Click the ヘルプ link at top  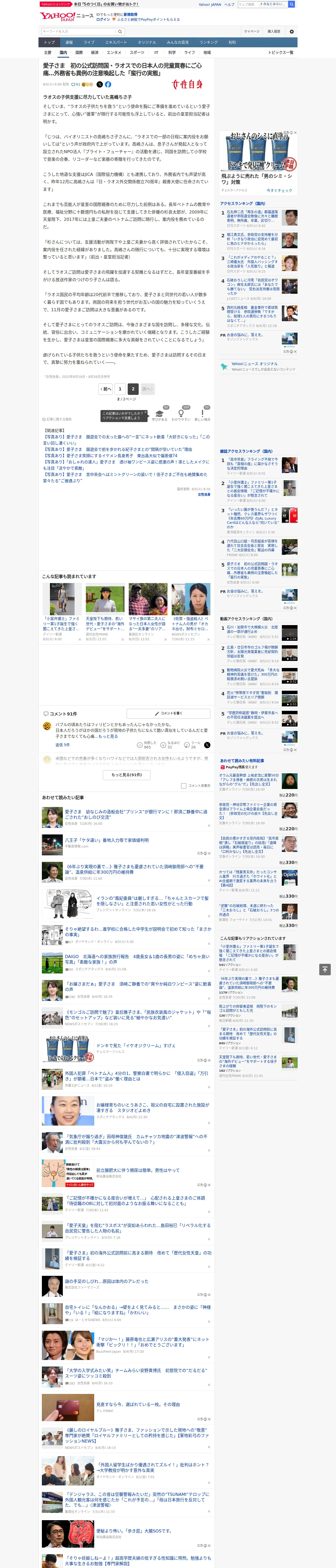coord(229,4)
